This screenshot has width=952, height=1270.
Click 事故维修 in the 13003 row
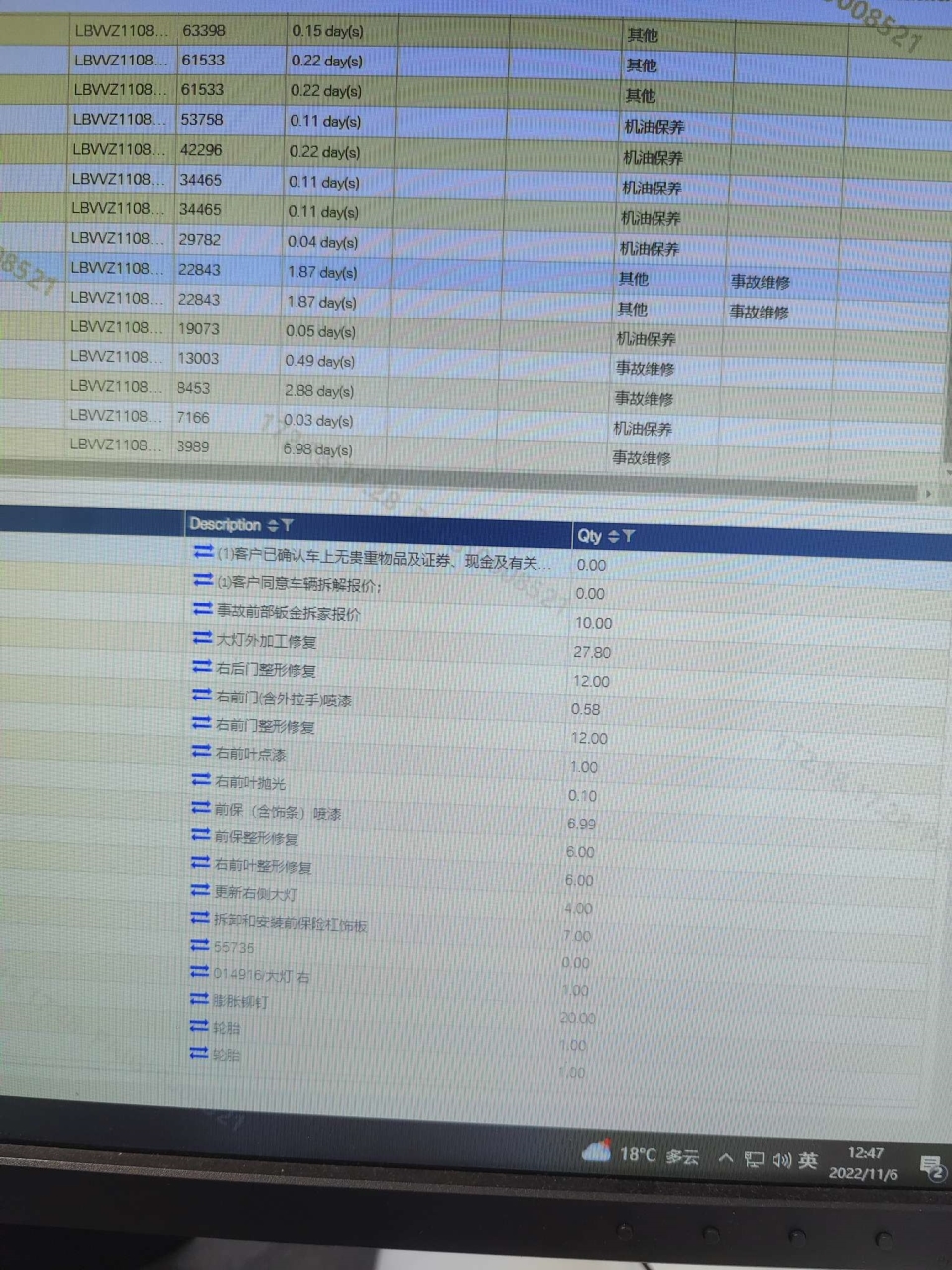point(645,369)
